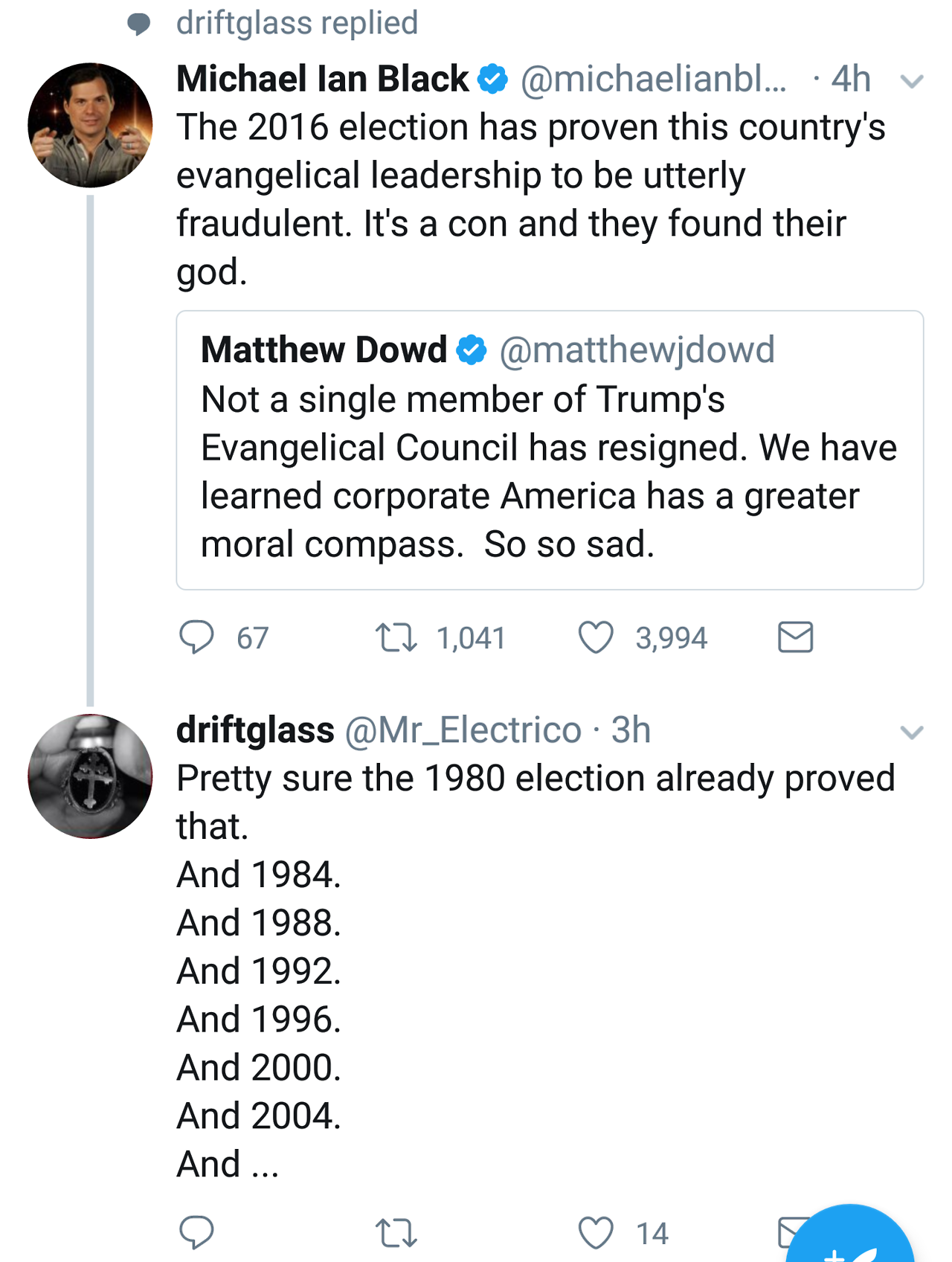The width and height of the screenshot is (952, 1262).
Task: Click the "driftglass replied" header
Action: pyautogui.click(x=296, y=22)
